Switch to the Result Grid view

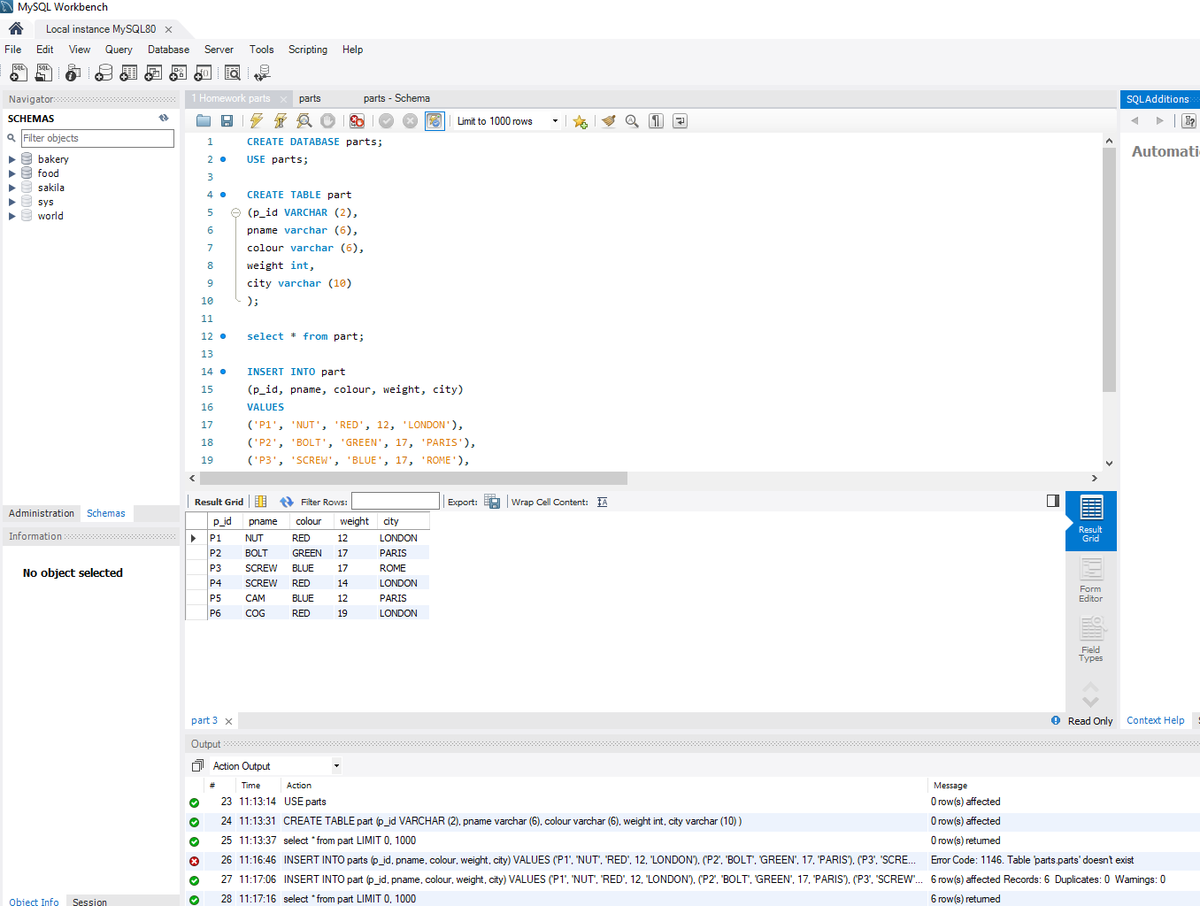click(1091, 519)
